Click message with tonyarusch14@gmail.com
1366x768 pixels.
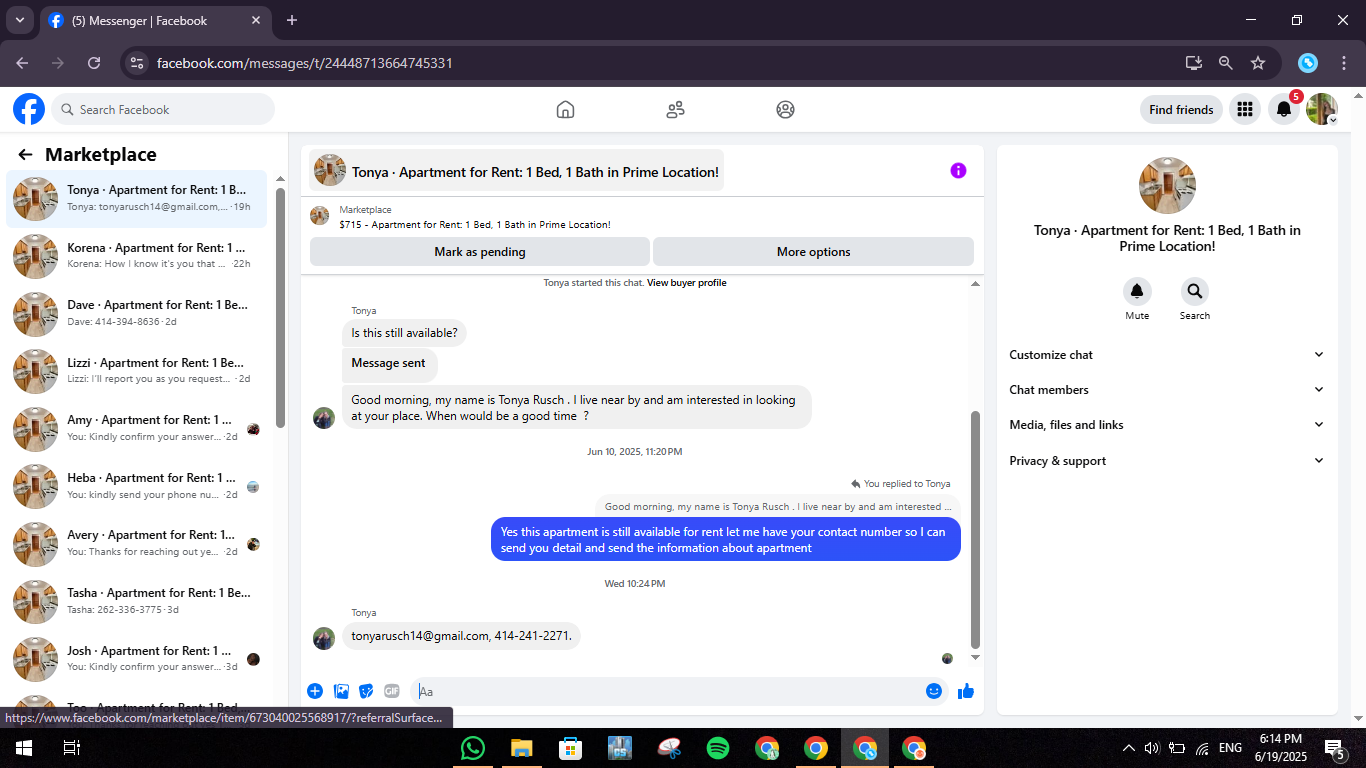click(x=461, y=636)
